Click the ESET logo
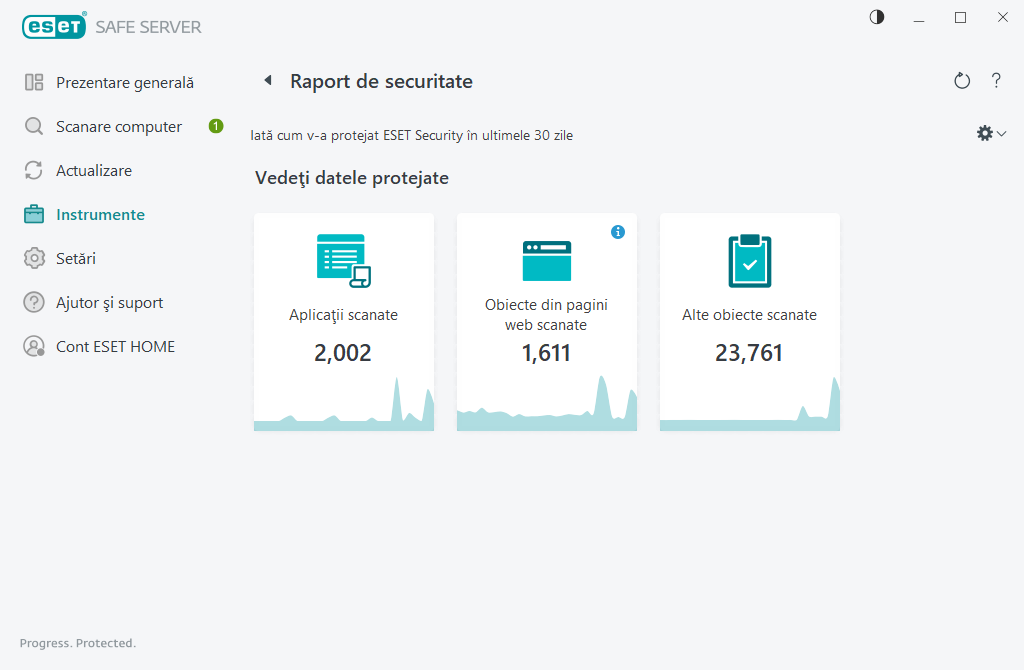 click(x=53, y=27)
